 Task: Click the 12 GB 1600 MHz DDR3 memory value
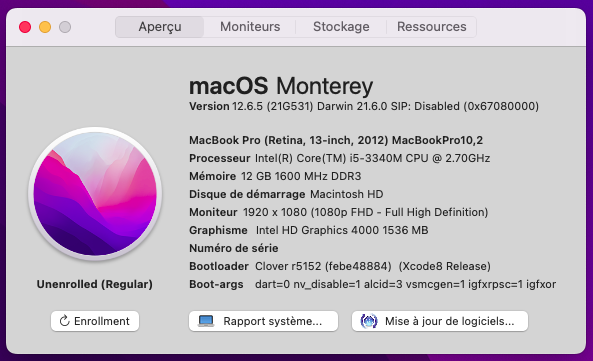coord(301,176)
